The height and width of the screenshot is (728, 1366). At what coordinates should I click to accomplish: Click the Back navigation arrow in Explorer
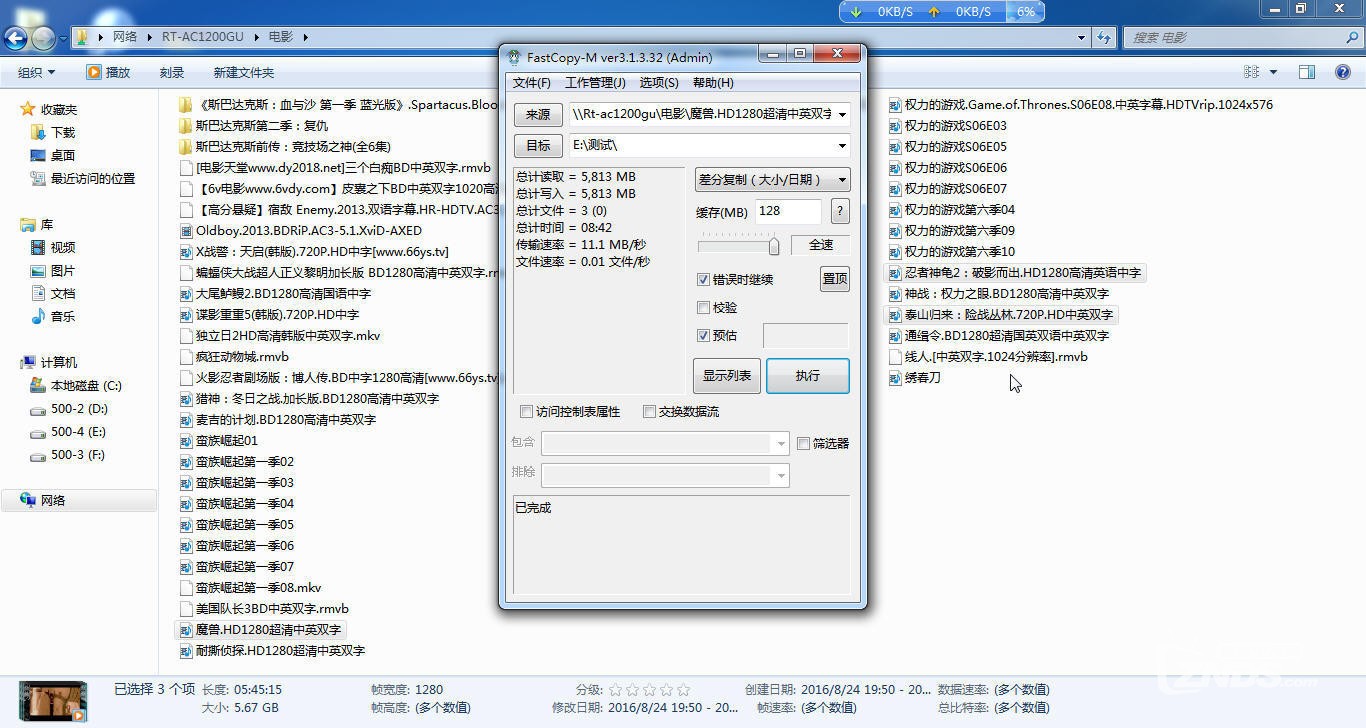coord(15,36)
